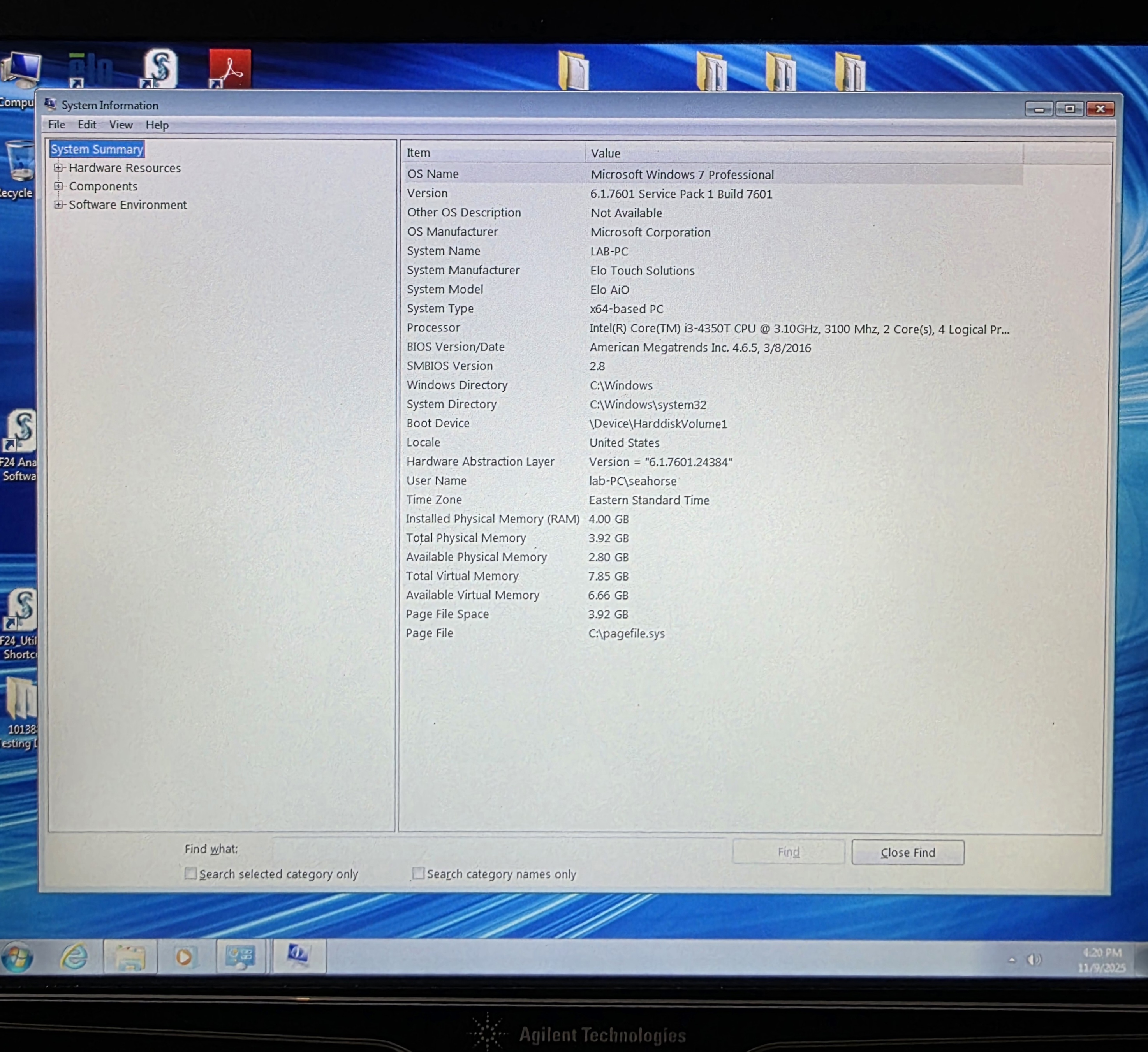This screenshot has height=1052, width=1148.
Task: Expand the Hardware Resources tree node
Action: pyautogui.click(x=58, y=167)
